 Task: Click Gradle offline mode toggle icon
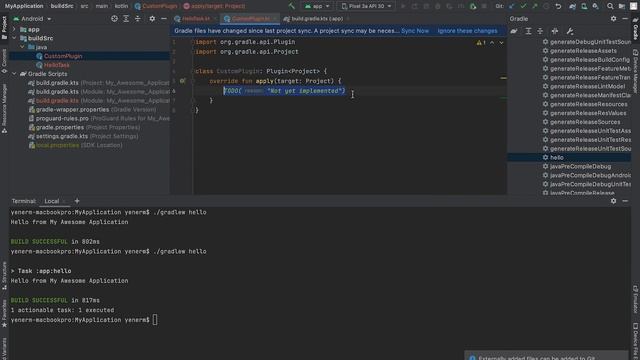coord(555,31)
